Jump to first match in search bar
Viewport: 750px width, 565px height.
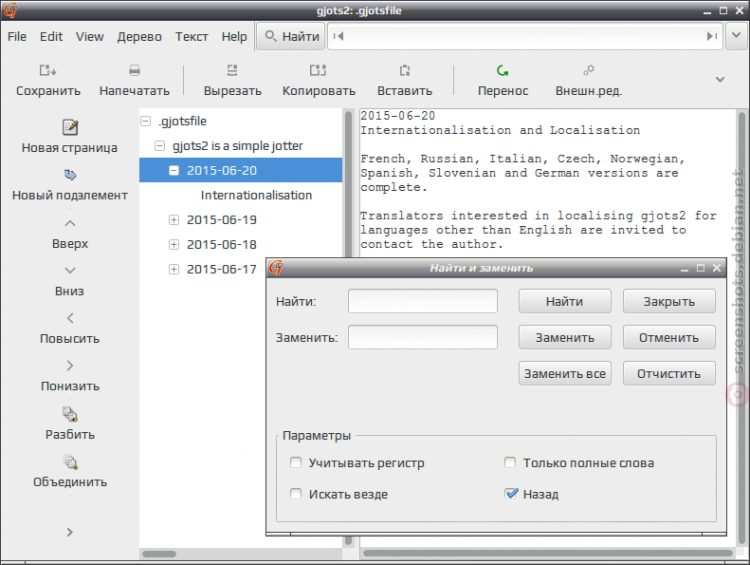coord(338,36)
